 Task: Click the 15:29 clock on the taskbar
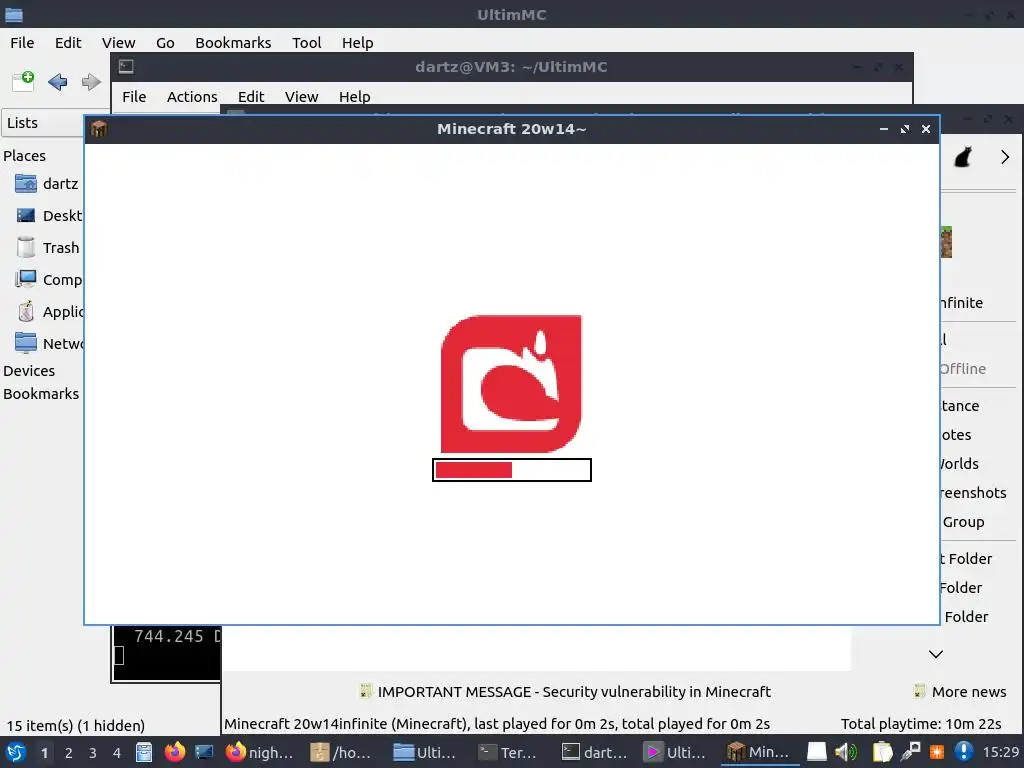[x=1000, y=752]
